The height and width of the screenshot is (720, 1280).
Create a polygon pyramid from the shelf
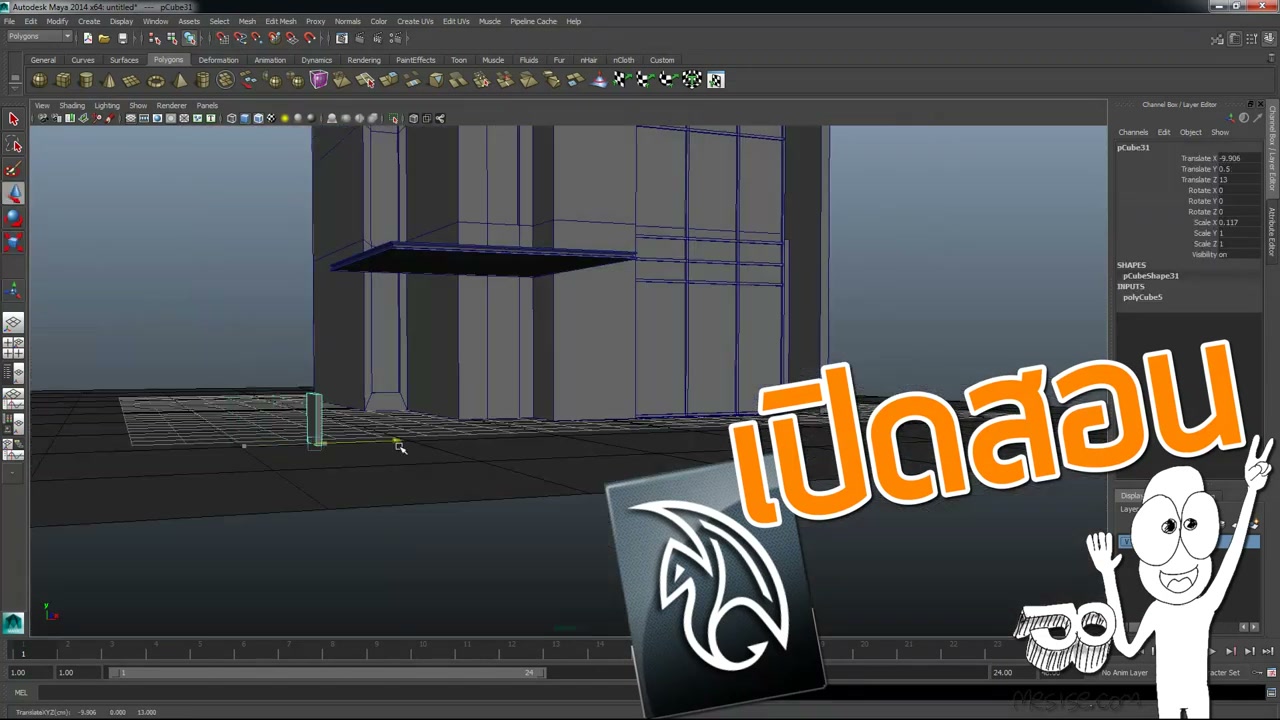click(180, 80)
